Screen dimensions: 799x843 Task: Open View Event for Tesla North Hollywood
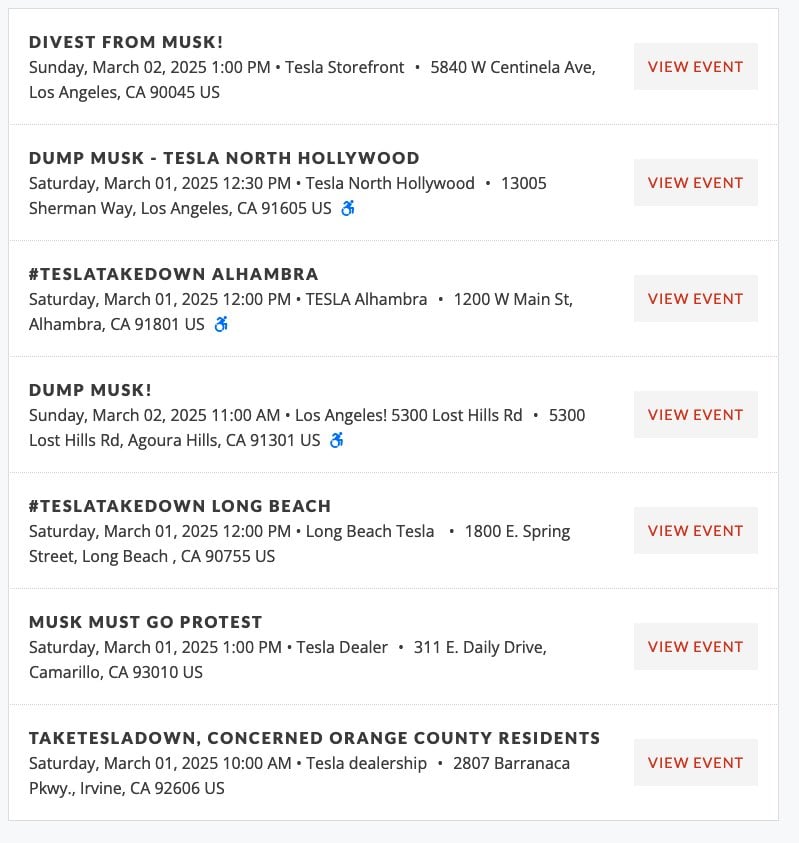coord(695,183)
